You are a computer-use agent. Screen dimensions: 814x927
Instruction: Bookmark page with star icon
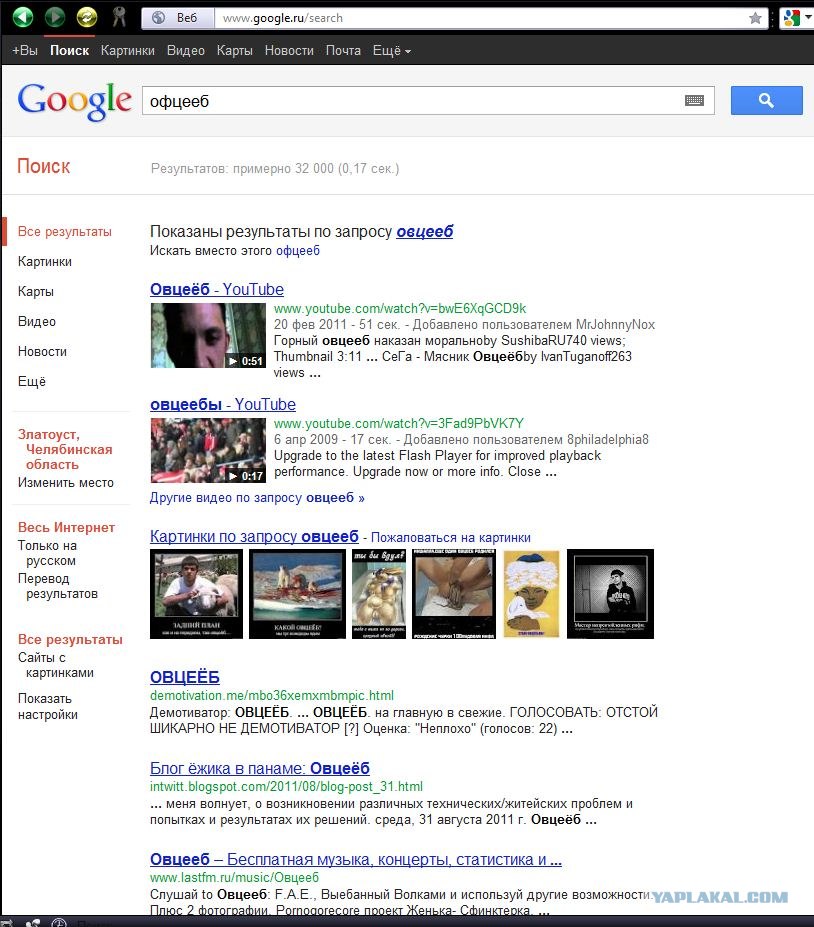[x=755, y=18]
